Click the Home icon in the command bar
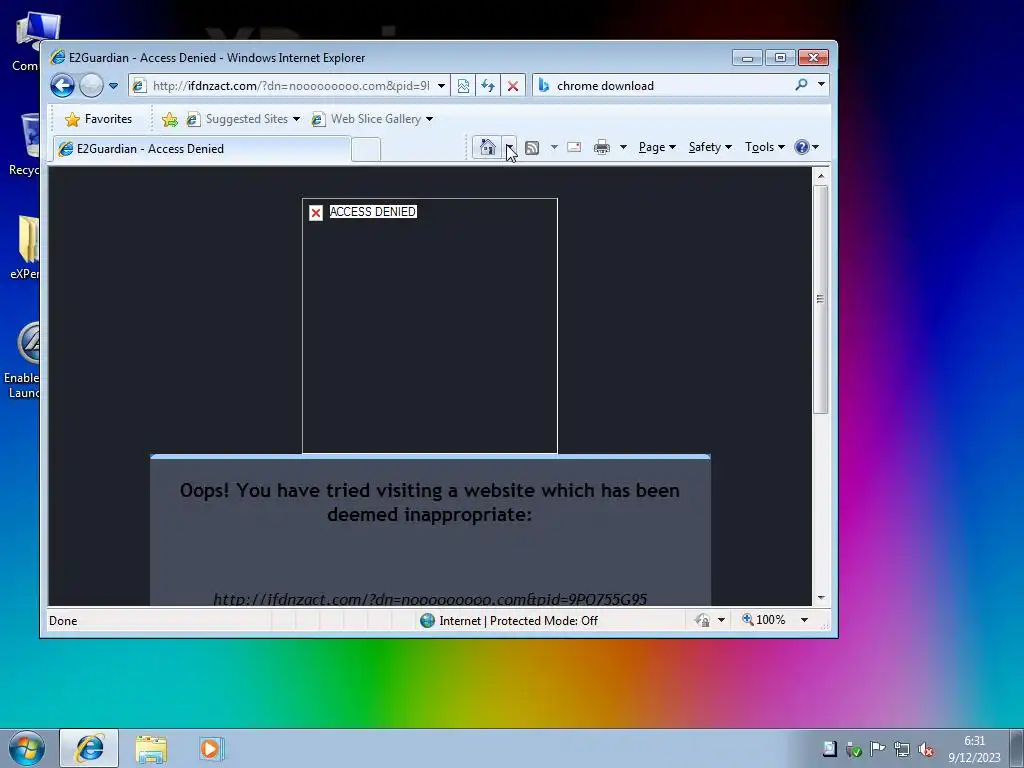This screenshot has height=768, width=1024. point(487,147)
